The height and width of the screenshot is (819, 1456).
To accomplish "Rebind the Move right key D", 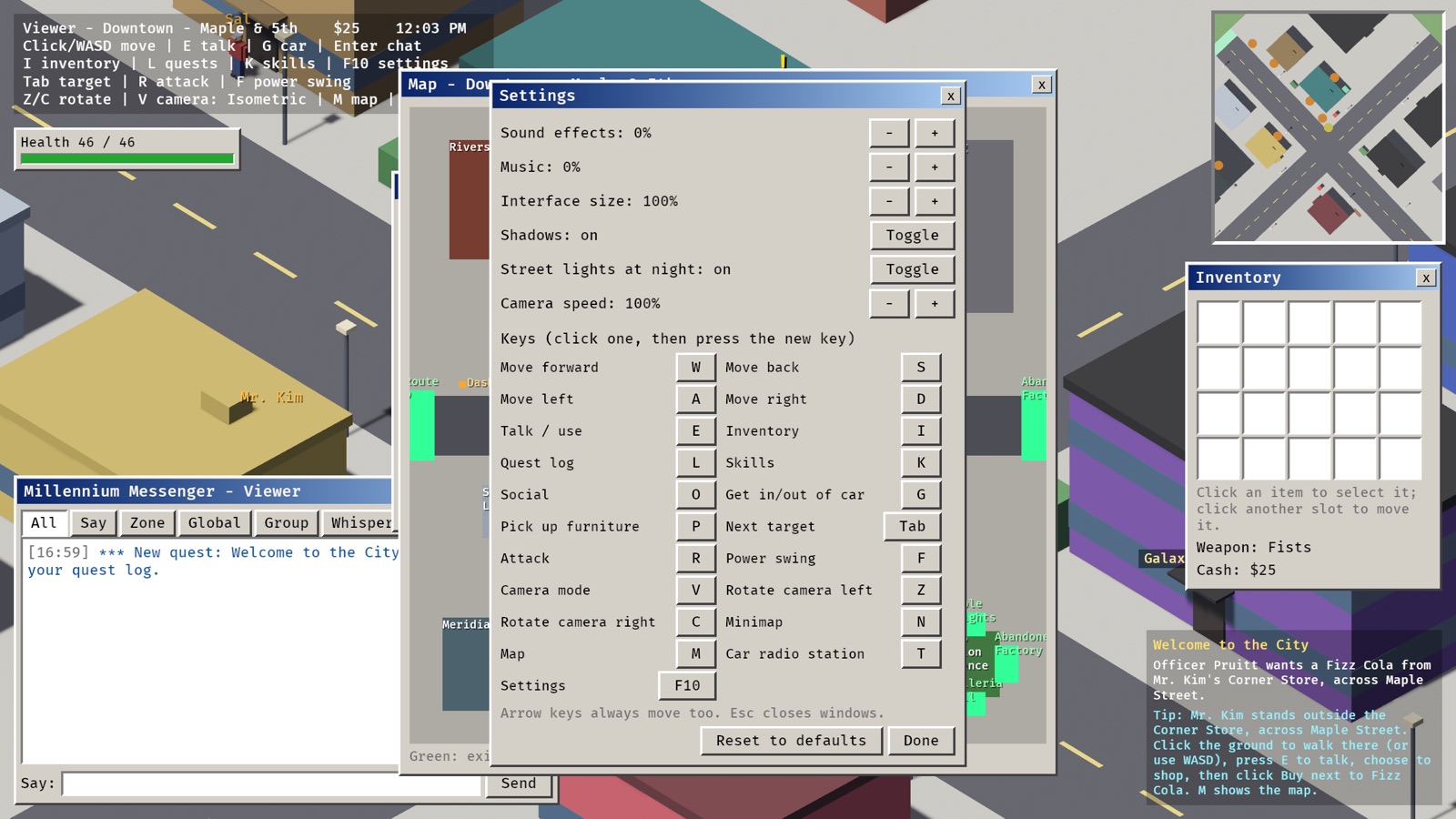I will pyautogui.click(x=921, y=399).
